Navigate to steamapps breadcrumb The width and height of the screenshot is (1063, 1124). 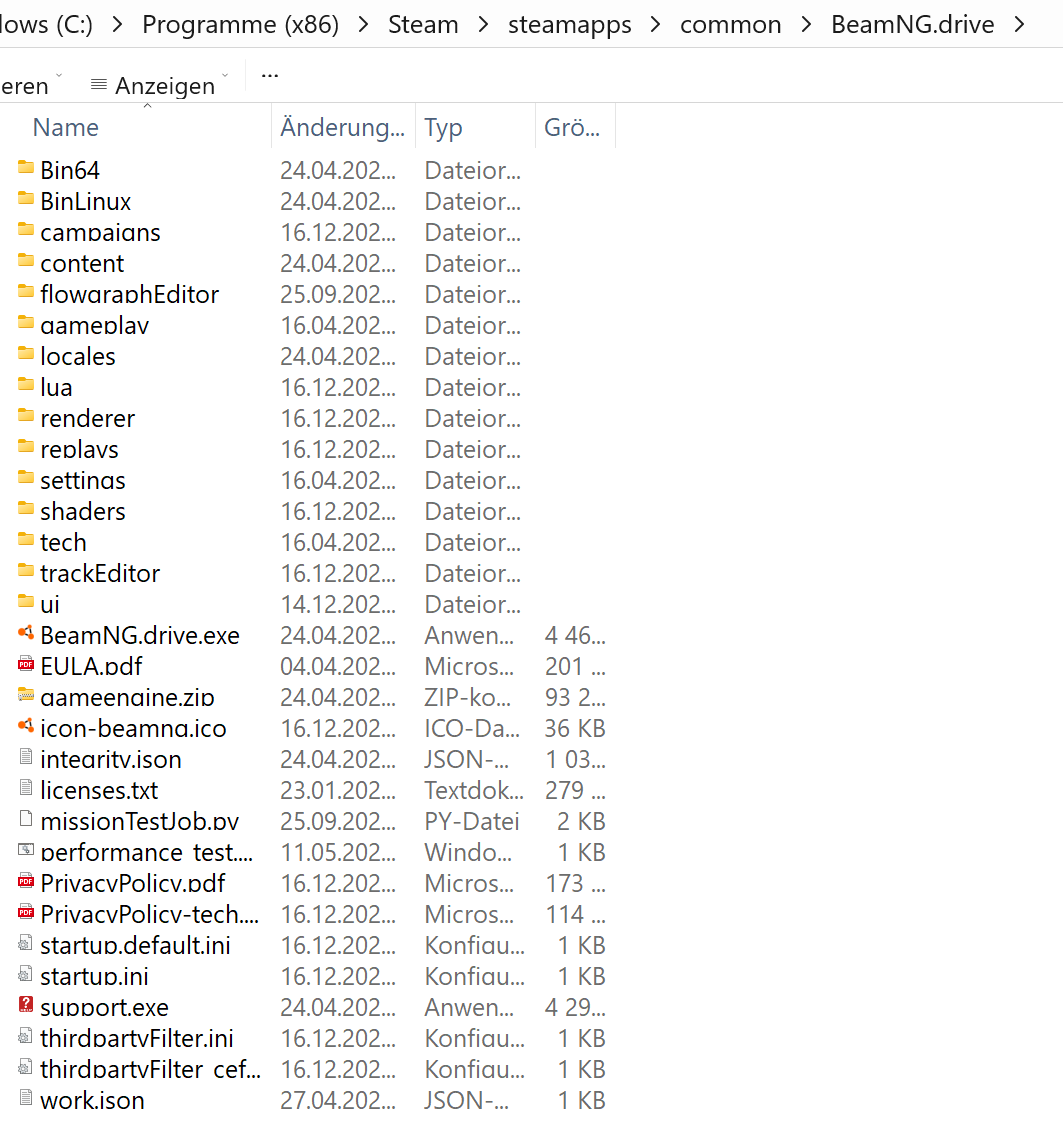click(x=570, y=26)
